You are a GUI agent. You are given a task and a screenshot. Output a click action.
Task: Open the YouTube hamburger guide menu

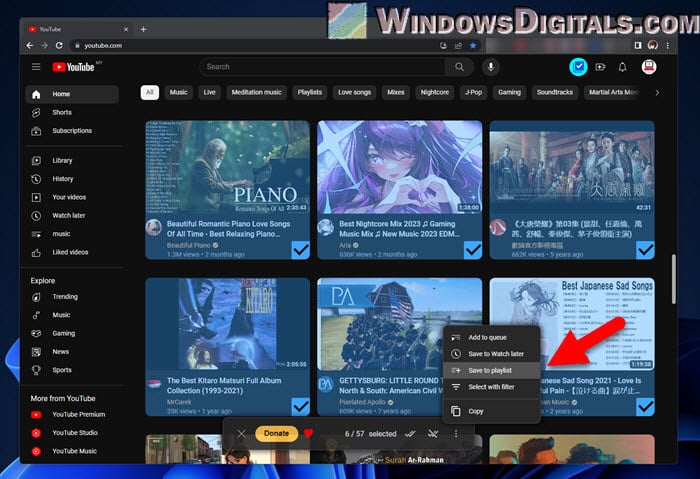(36, 67)
